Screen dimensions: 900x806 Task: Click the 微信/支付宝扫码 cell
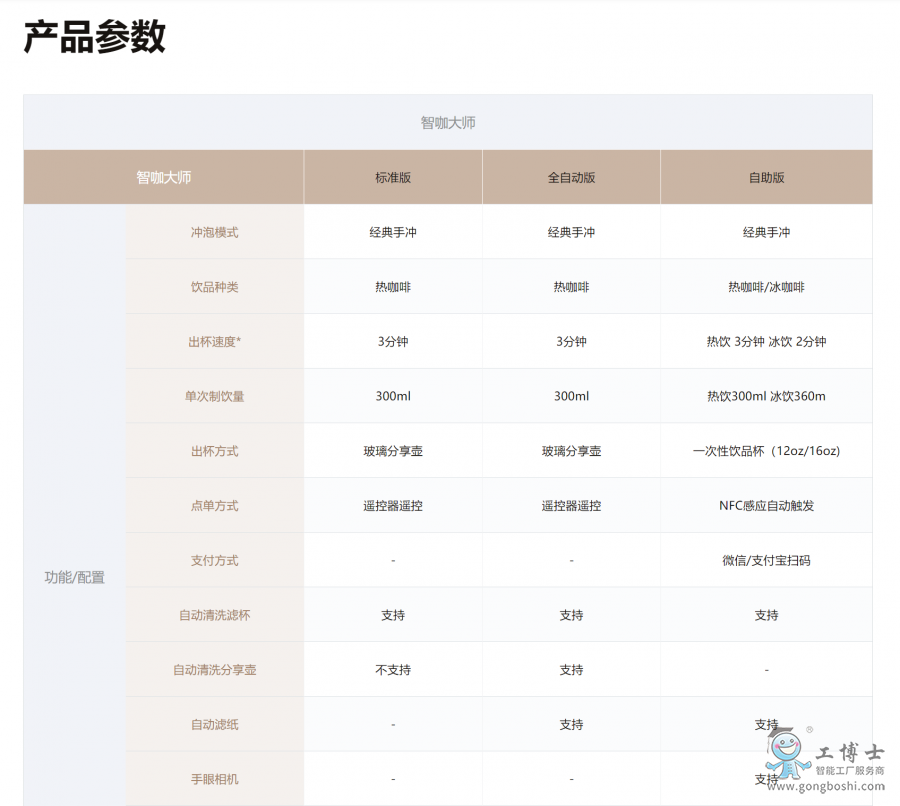tap(766, 560)
